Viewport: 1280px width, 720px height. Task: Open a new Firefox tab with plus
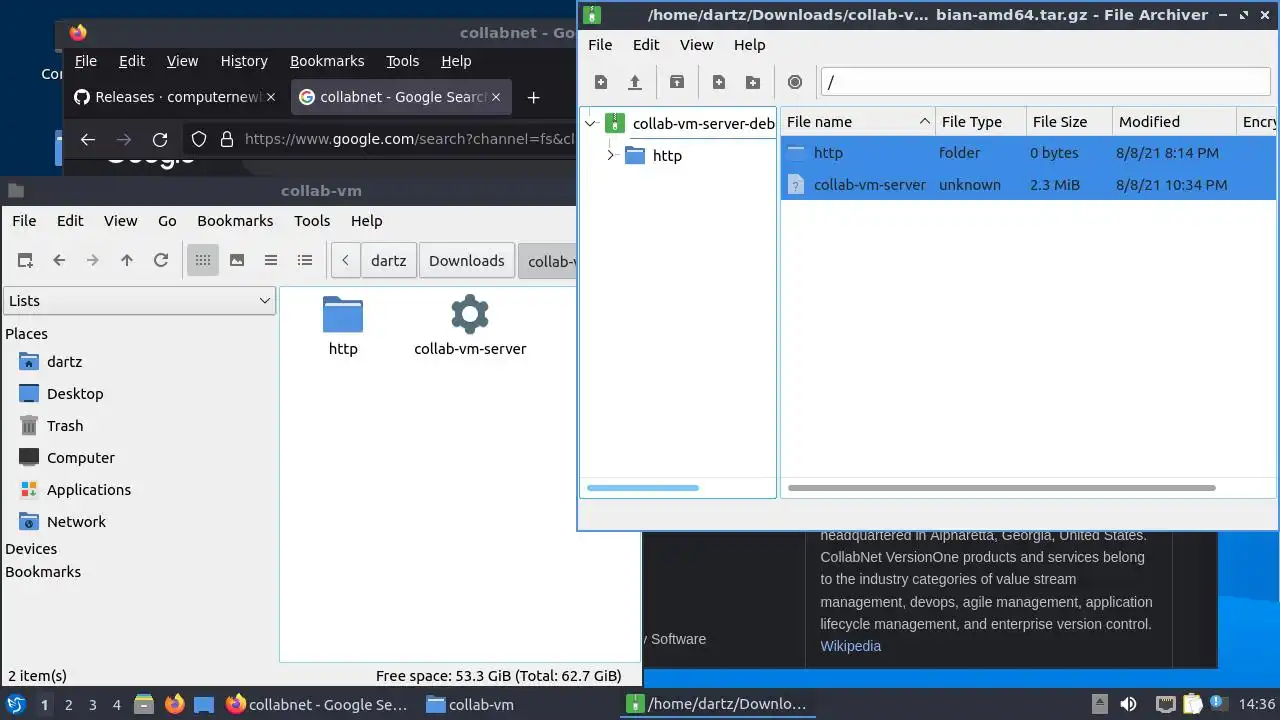tap(533, 97)
